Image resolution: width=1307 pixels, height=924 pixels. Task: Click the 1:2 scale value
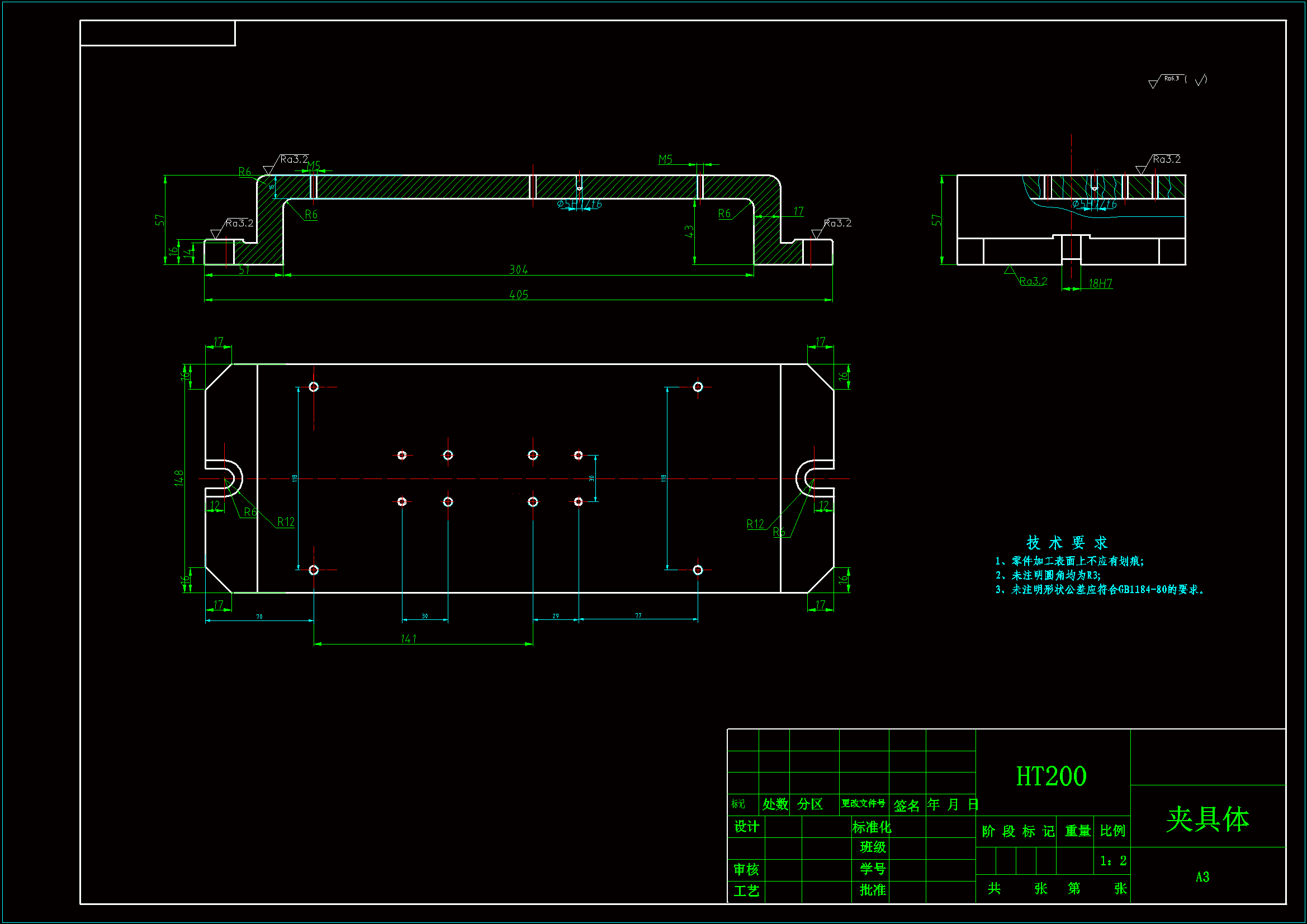(1113, 861)
